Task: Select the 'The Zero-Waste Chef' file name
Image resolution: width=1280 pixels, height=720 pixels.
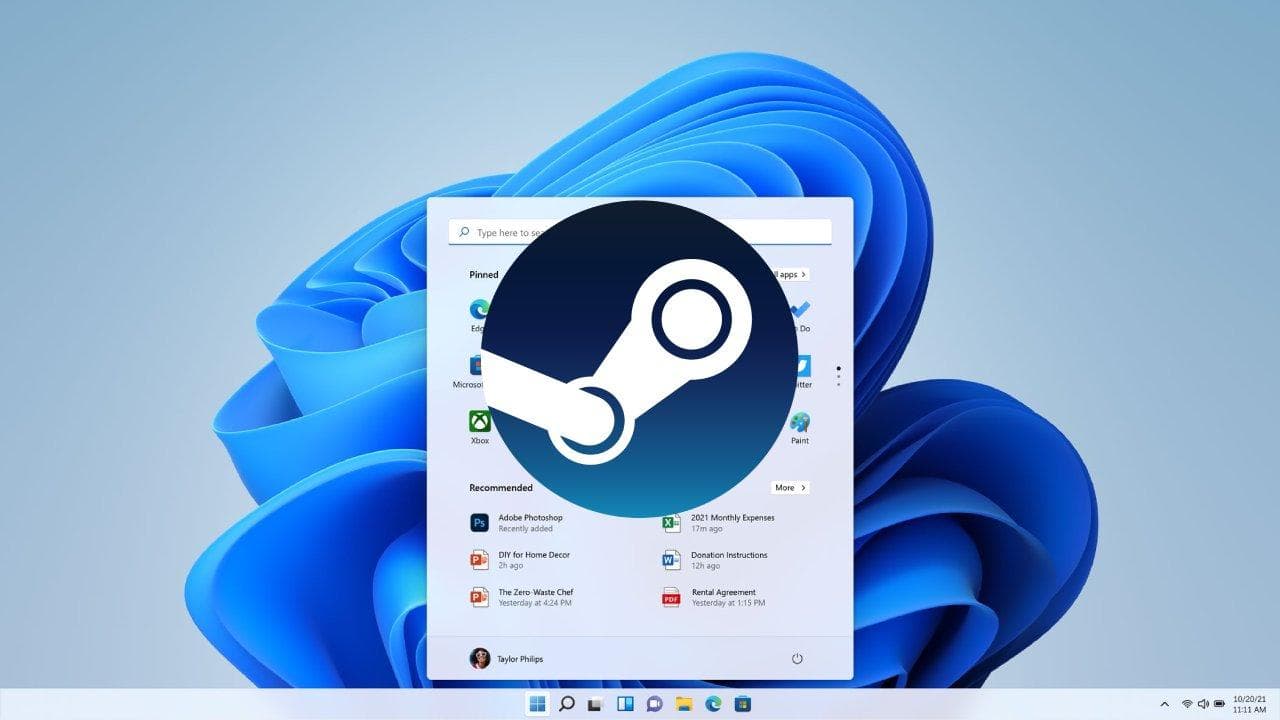Action: (536, 592)
